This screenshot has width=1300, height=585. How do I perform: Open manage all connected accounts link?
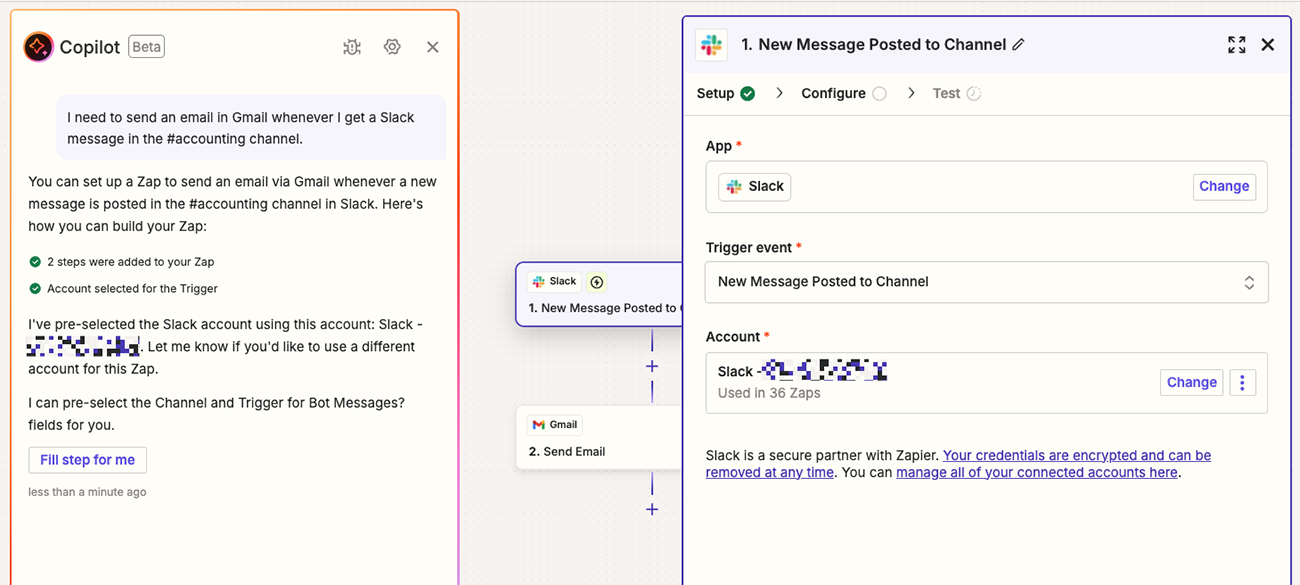1037,472
